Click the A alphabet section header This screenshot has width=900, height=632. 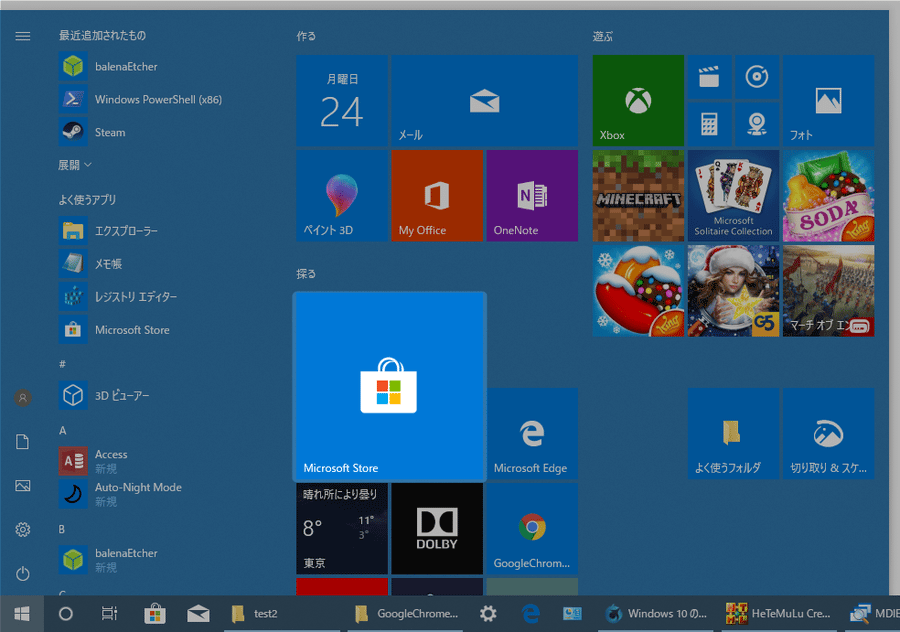(x=63, y=431)
